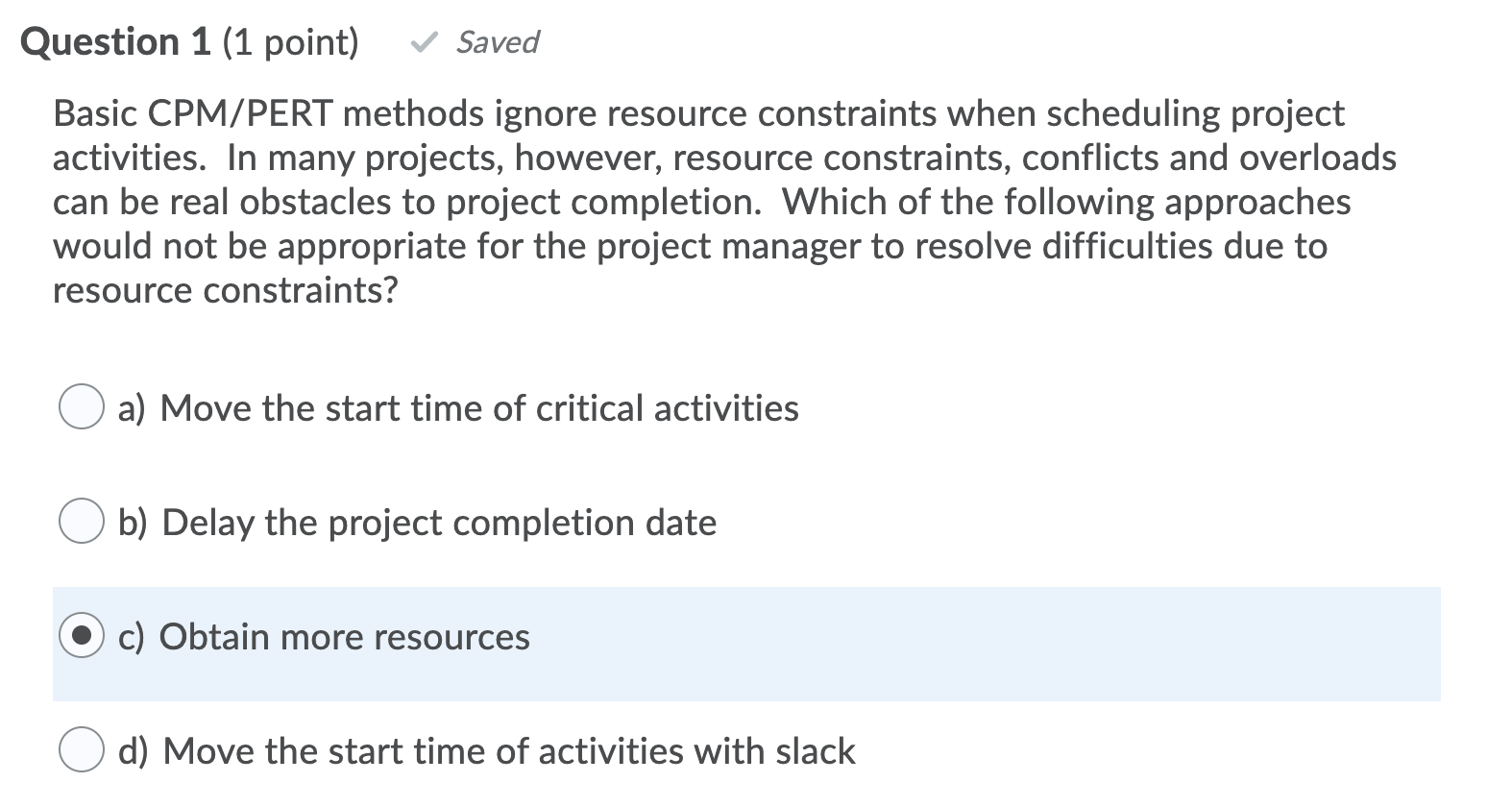The height and width of the screenshot is (807, 1512).
Task: Select radio button for option a
Action: click(83, 406)
